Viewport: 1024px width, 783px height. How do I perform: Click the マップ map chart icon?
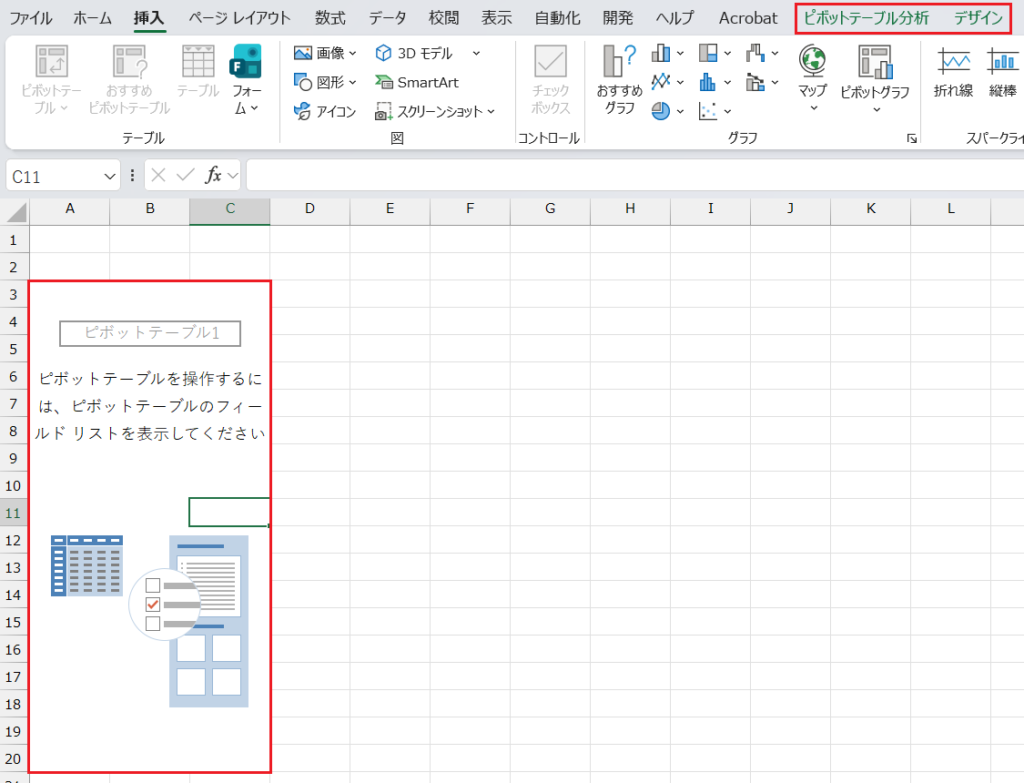tap(812, 62)
